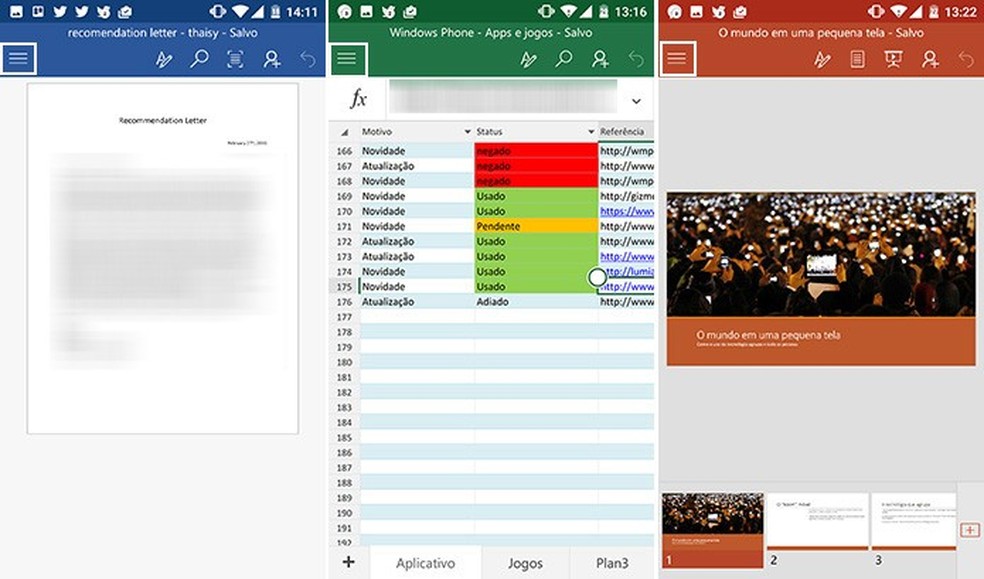Share the Excel workbook with people

pyautogui.click(x=600, y=60)
